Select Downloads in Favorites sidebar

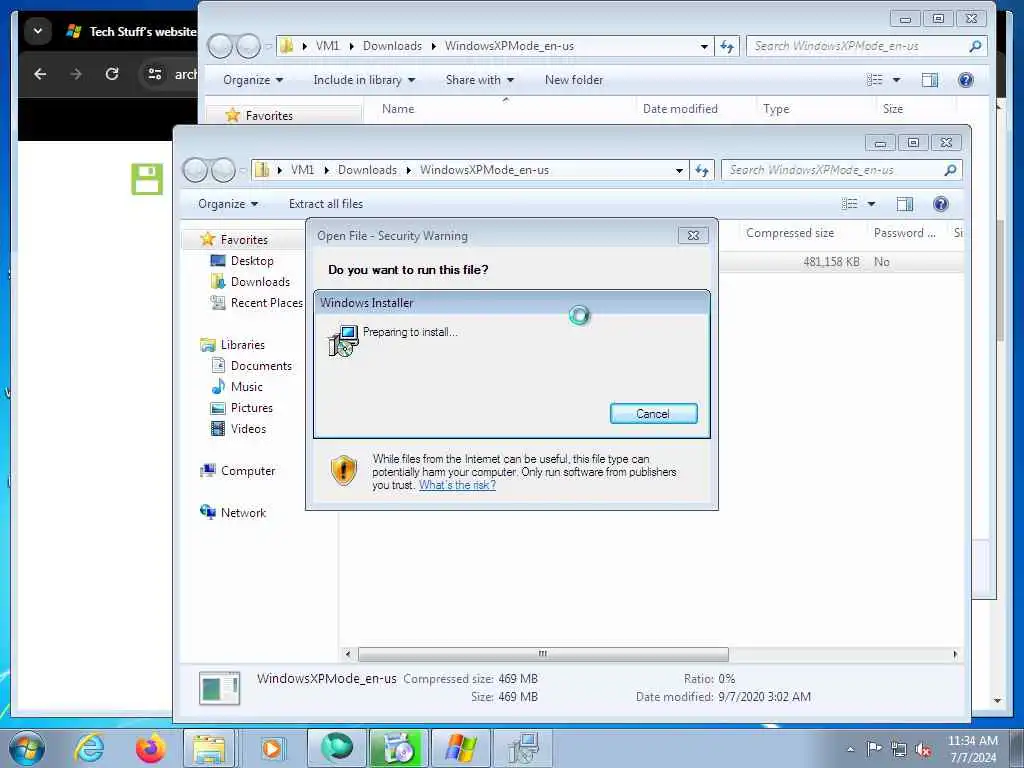tap(259, 281)
